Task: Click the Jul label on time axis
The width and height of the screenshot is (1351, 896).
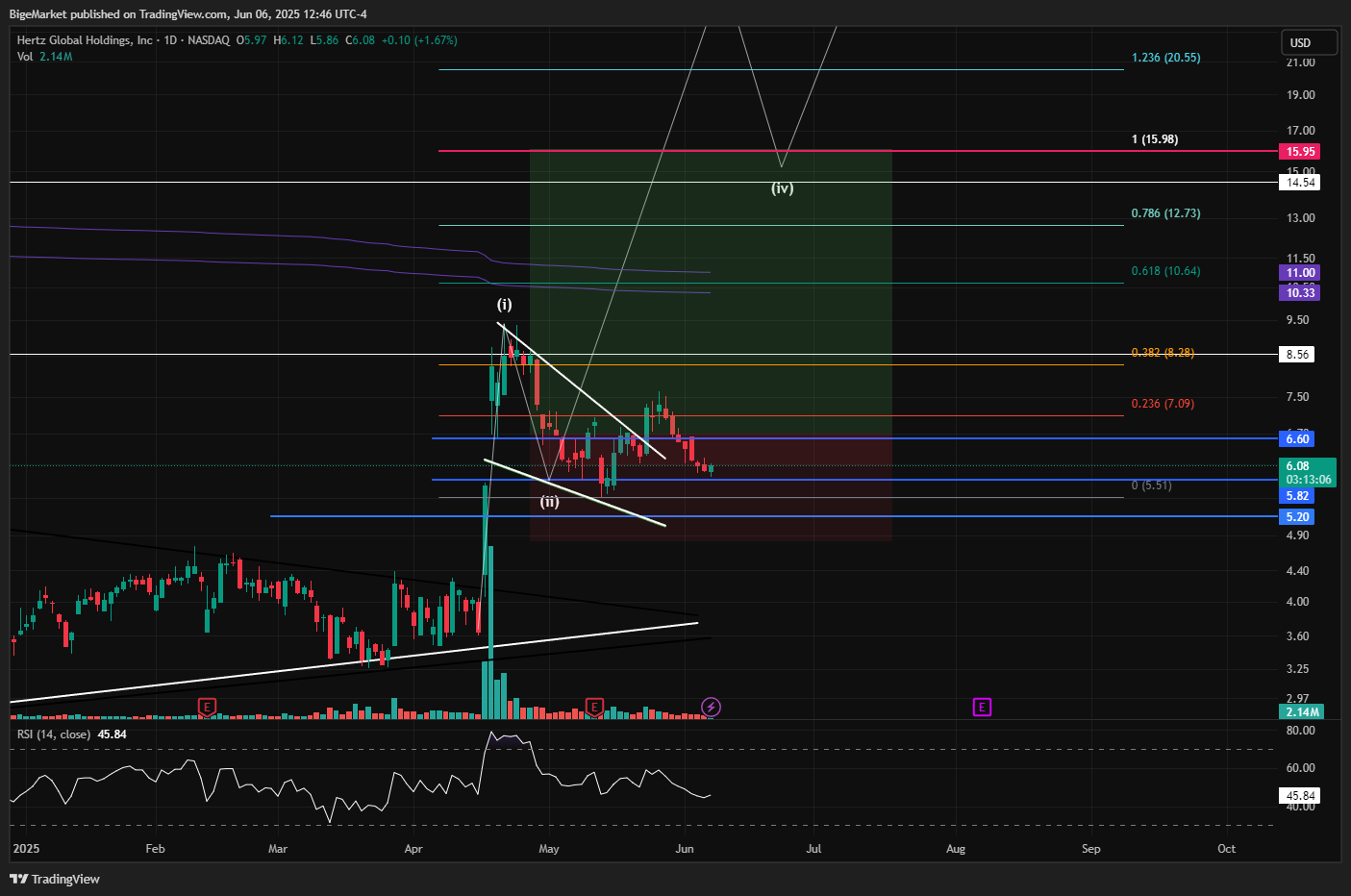Action: [x=813, y=849]
